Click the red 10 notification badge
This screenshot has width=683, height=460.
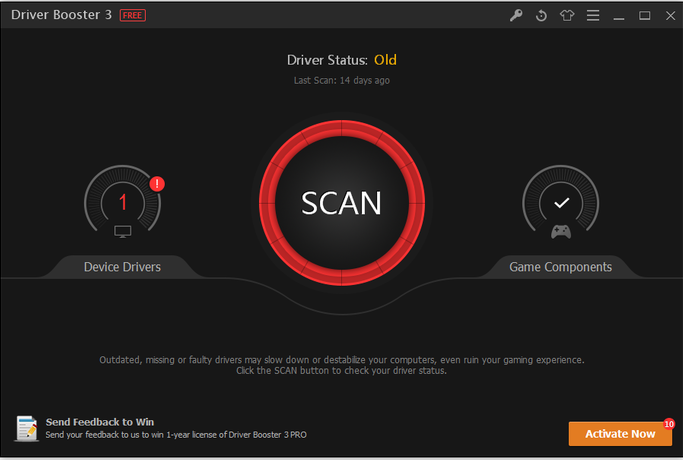pos(669,424)
